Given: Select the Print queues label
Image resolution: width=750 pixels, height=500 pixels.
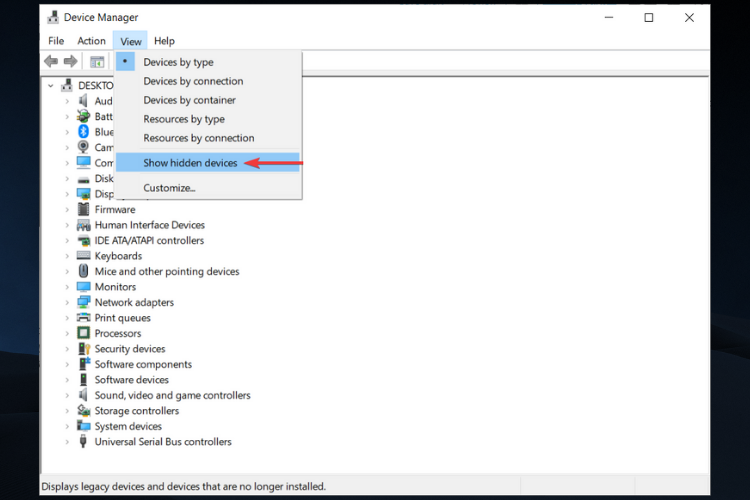Looking at the screenshot, I should (122, 318).
